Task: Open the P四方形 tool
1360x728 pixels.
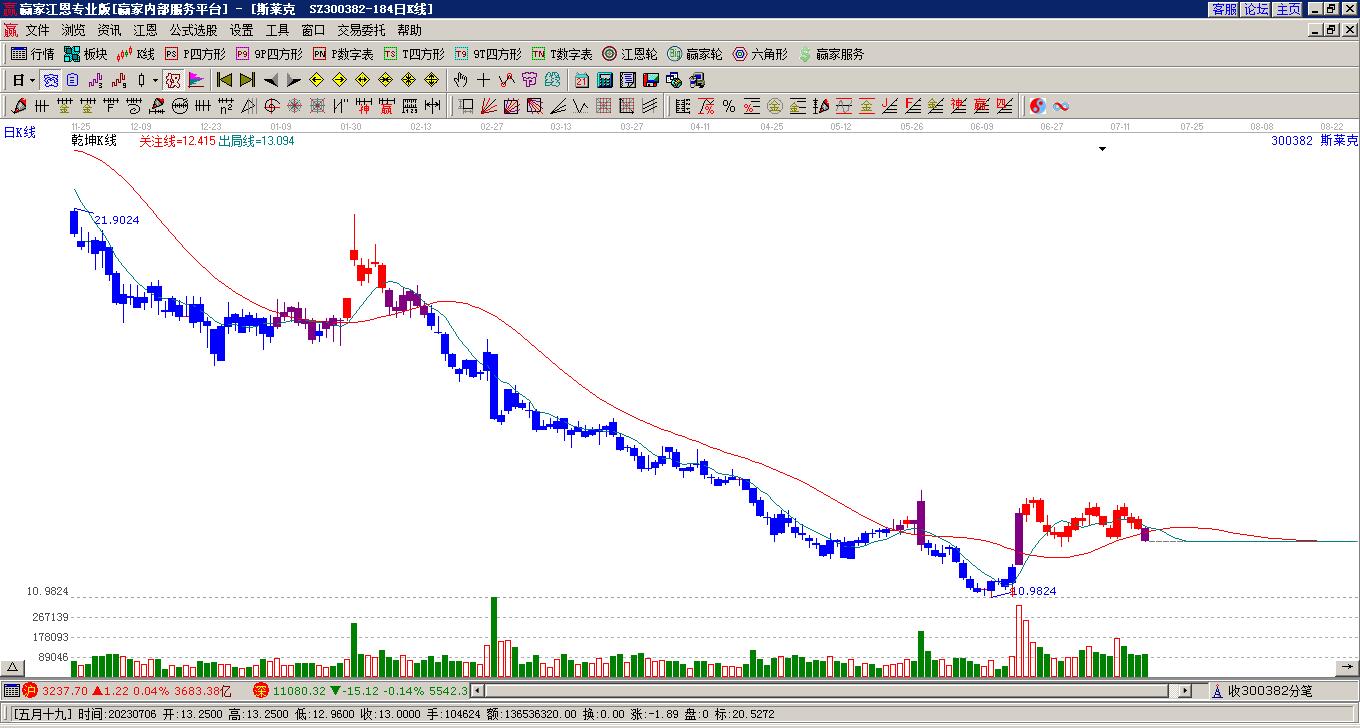Action: coord(195,54)
